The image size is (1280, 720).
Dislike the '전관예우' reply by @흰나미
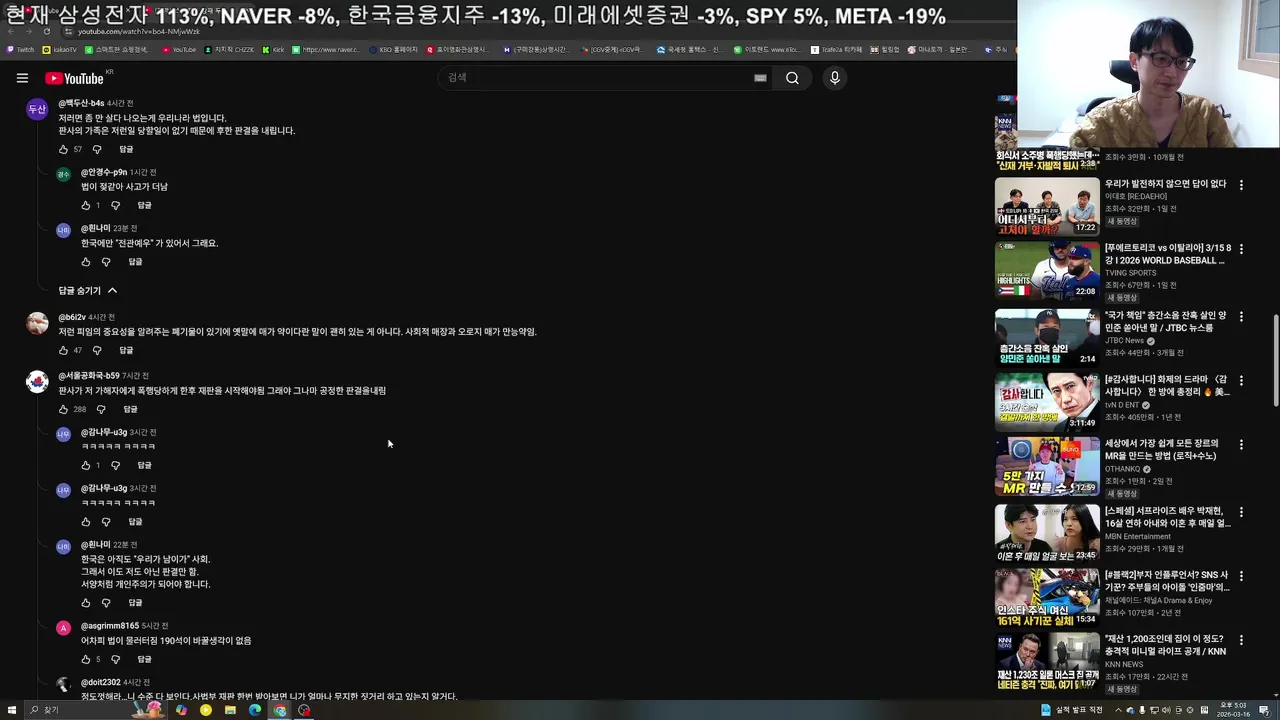[x=106, y=262]
